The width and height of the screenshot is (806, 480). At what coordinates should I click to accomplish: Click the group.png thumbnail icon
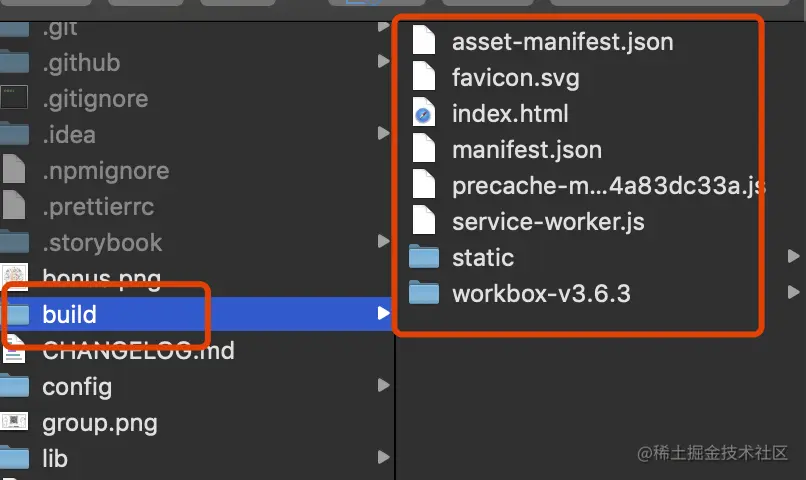coord(14,421)
